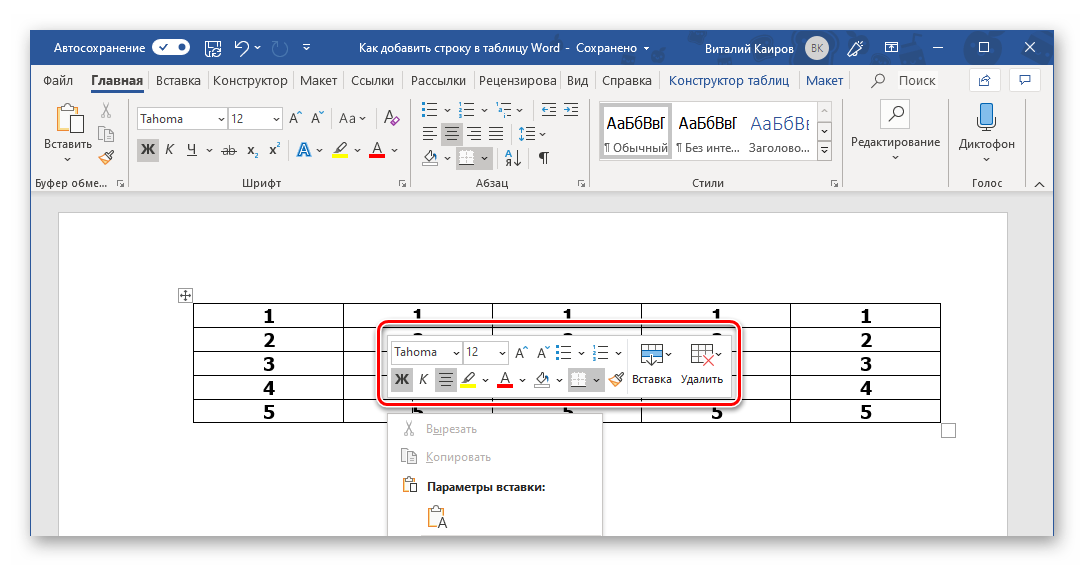The image size is (1084, 566).
Task: Click Text Effects A icon in ribbon
Action: [x=303, y=149]
